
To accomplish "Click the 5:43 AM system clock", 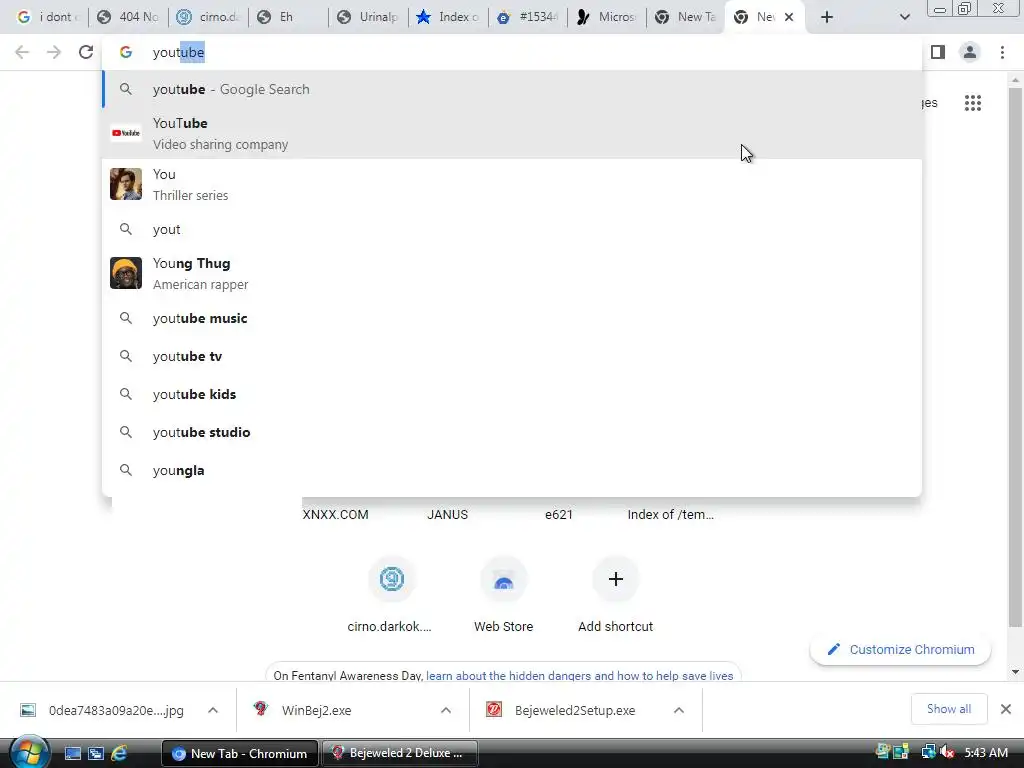I will pyautogui.click(x=986, y=753).
